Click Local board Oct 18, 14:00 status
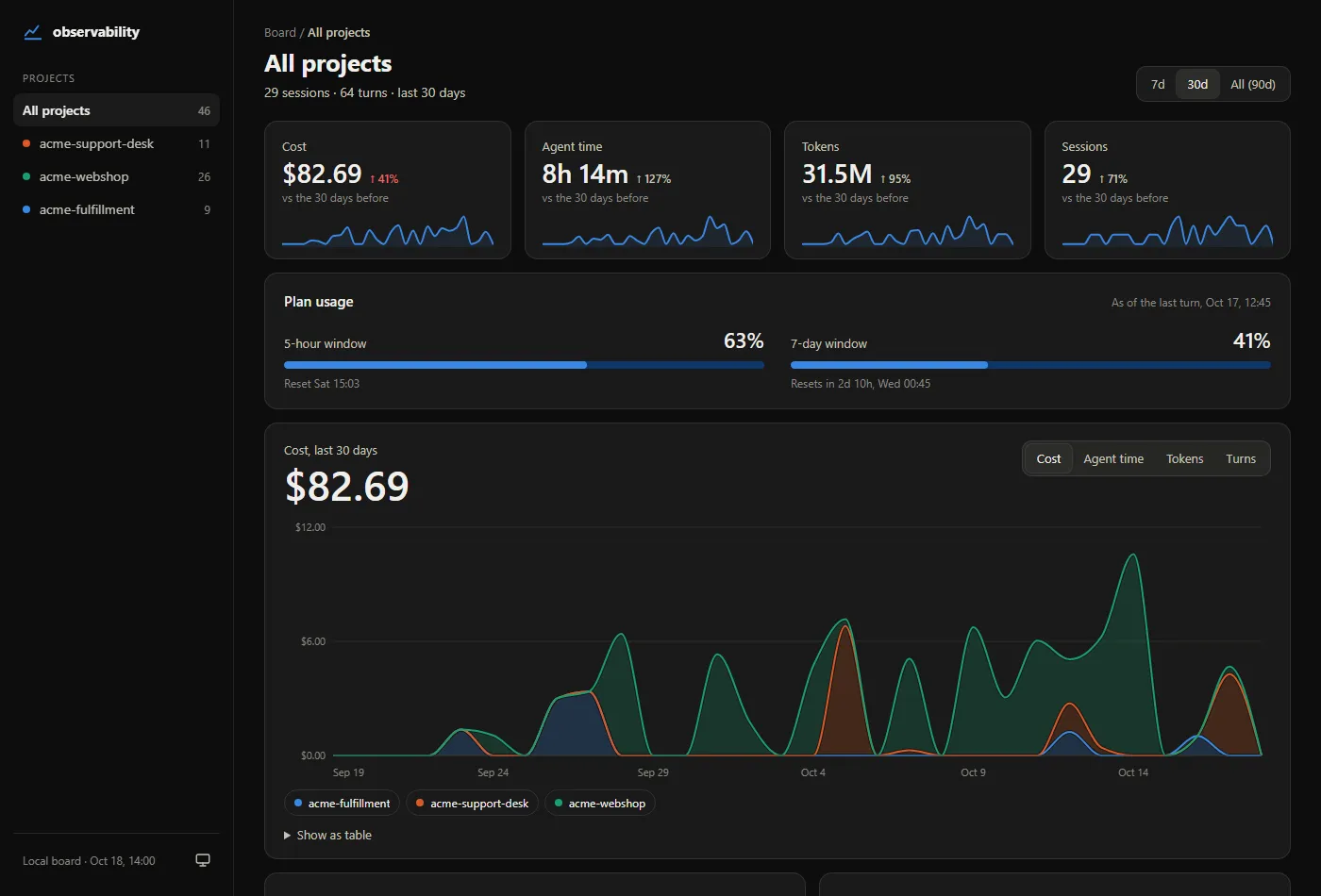The image size is (1321, 896). (x=89, y=861)
